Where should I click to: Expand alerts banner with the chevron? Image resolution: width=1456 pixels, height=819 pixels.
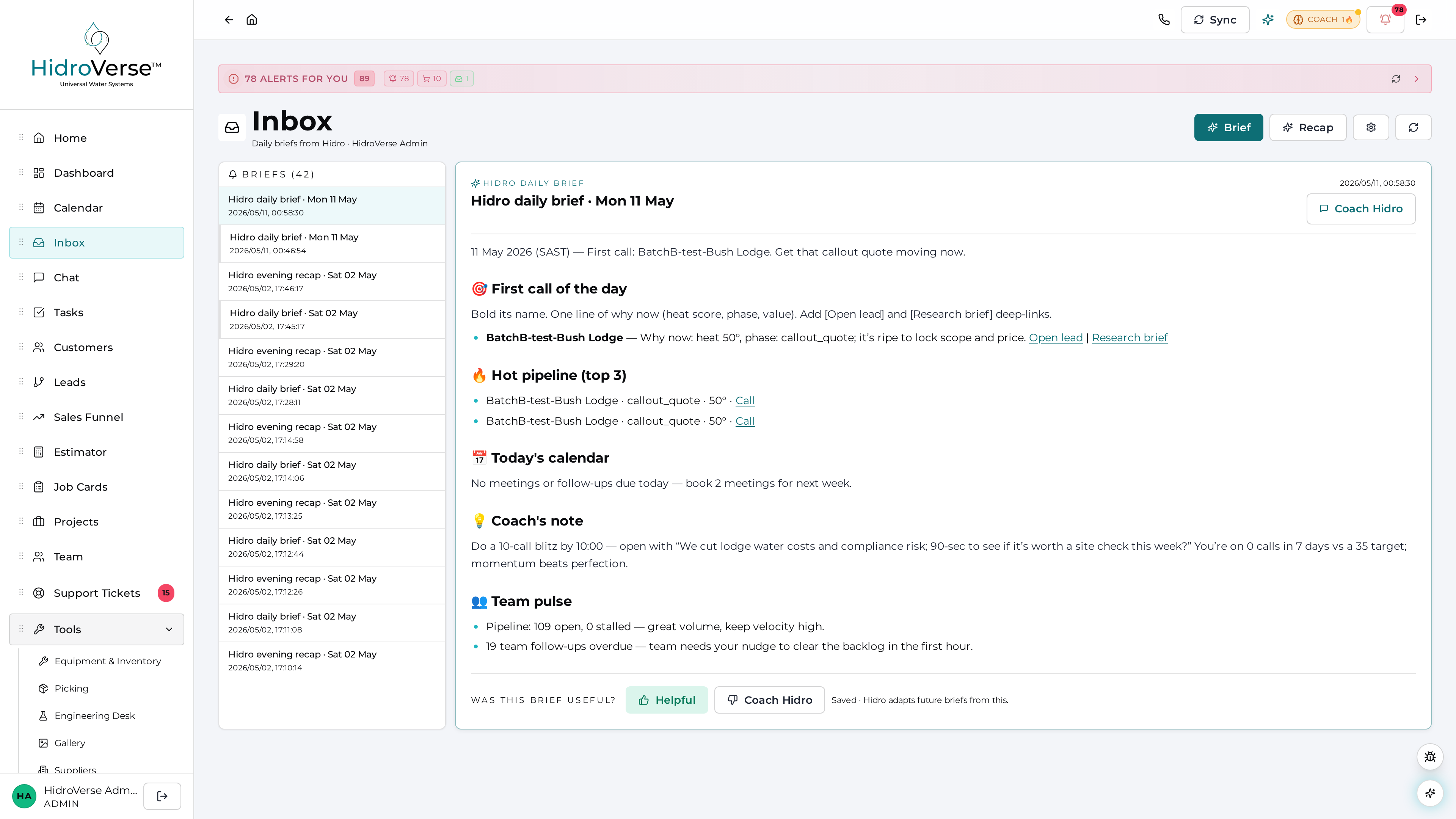point(1417,78)
